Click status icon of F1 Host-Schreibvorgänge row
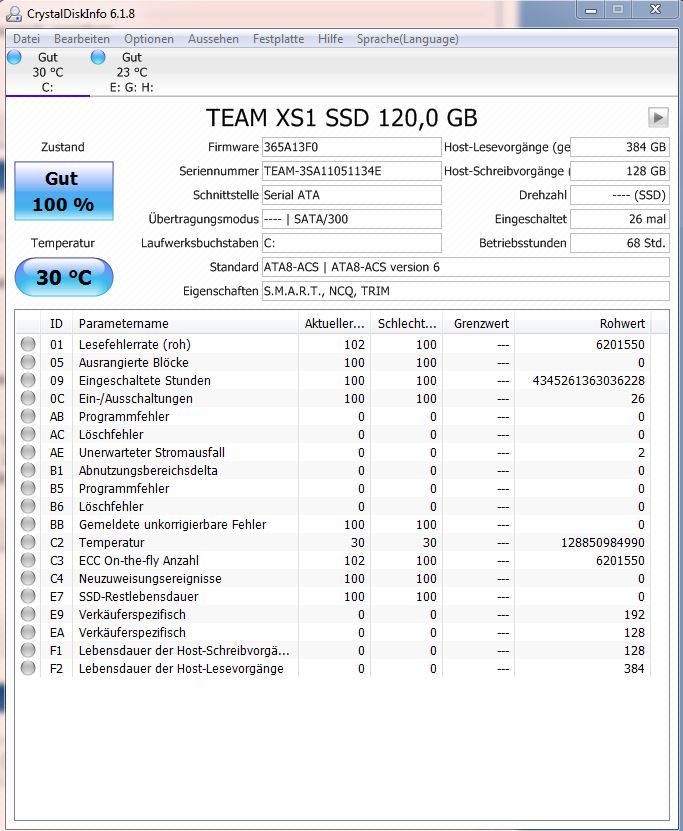The width and height of the screenshot is (683, 831). pyautogui.click(x=28, y=650)
